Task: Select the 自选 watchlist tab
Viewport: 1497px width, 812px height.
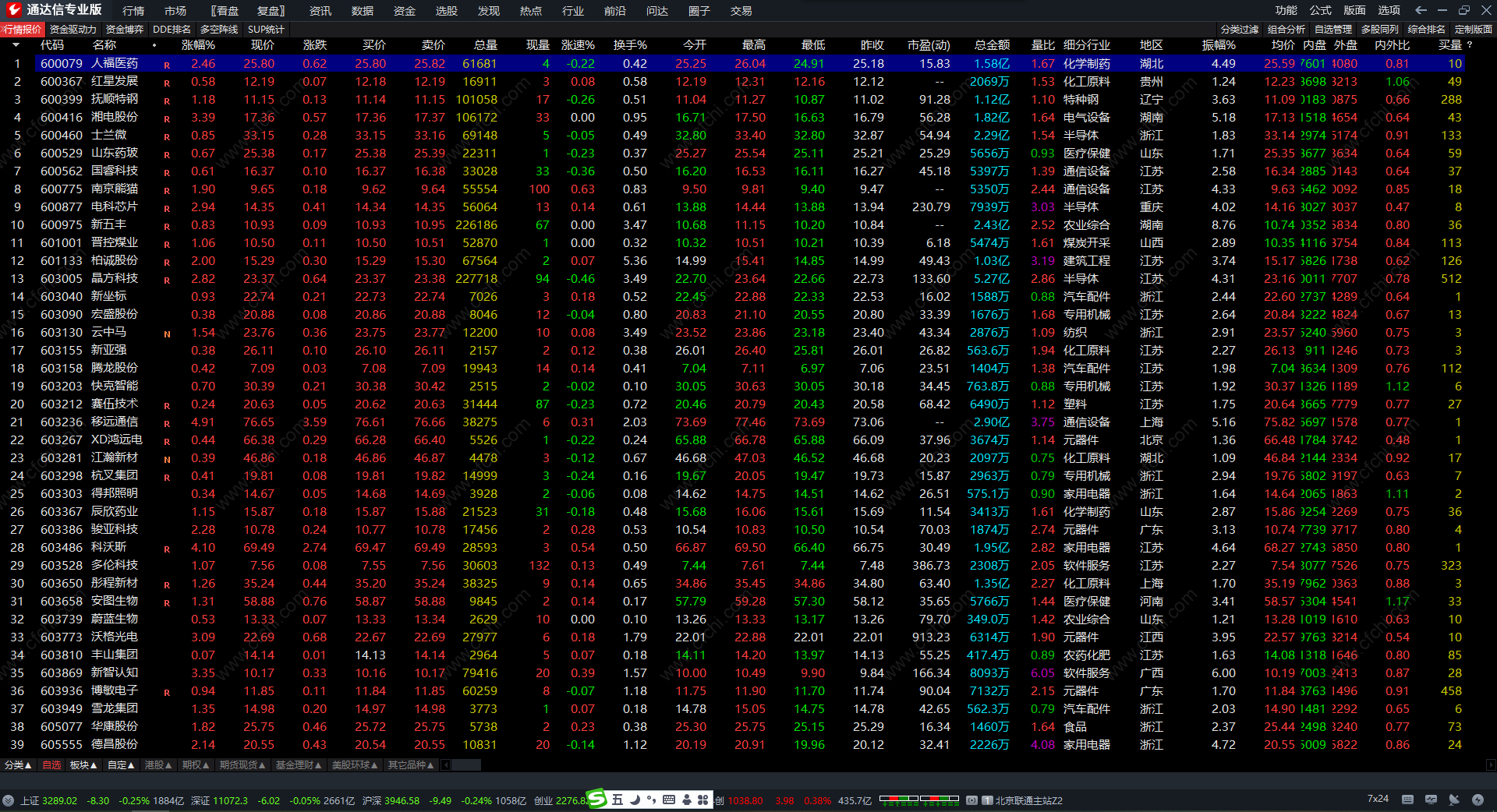Action: (51, 765)
